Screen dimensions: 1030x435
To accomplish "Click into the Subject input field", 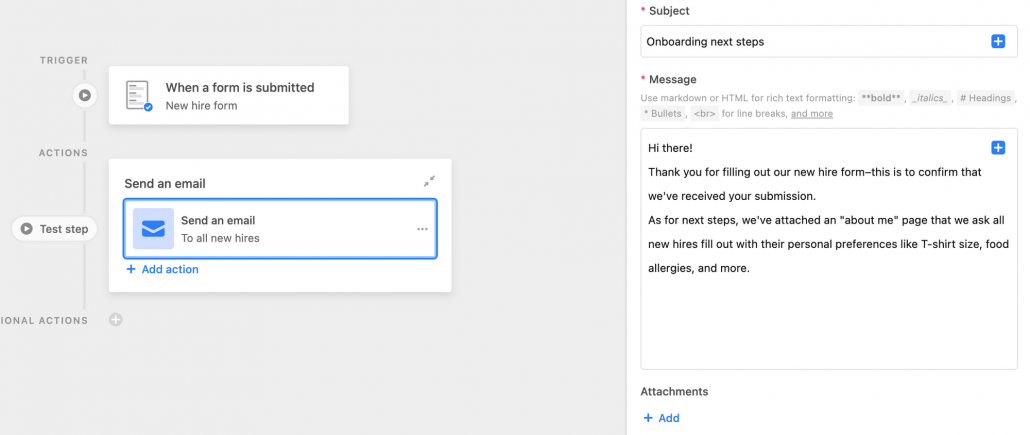I will (x=830, y=41).
